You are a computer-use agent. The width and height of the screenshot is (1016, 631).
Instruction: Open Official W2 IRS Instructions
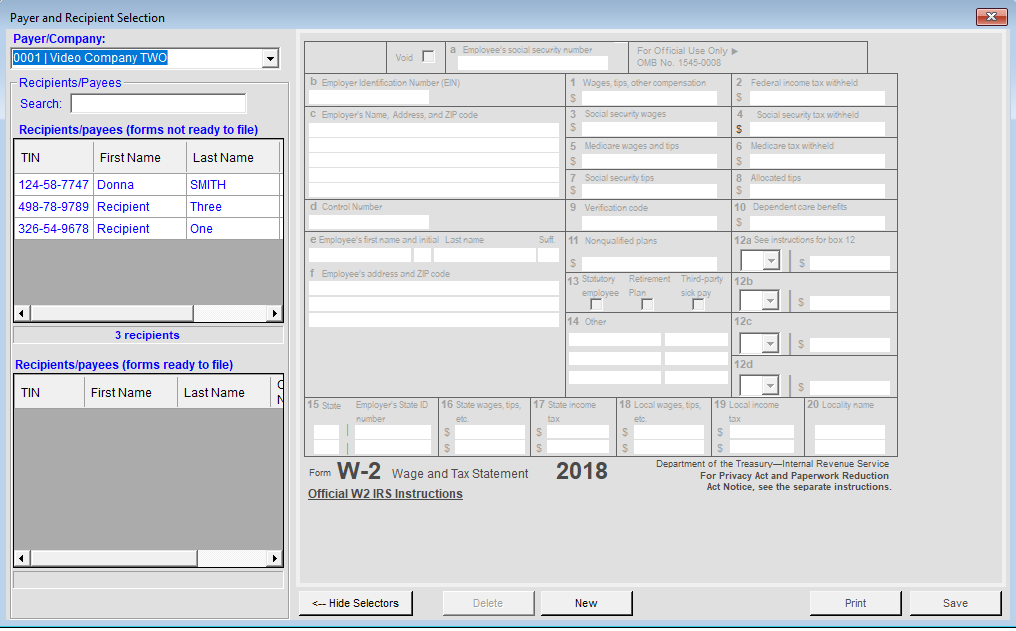tap(385, 494)
